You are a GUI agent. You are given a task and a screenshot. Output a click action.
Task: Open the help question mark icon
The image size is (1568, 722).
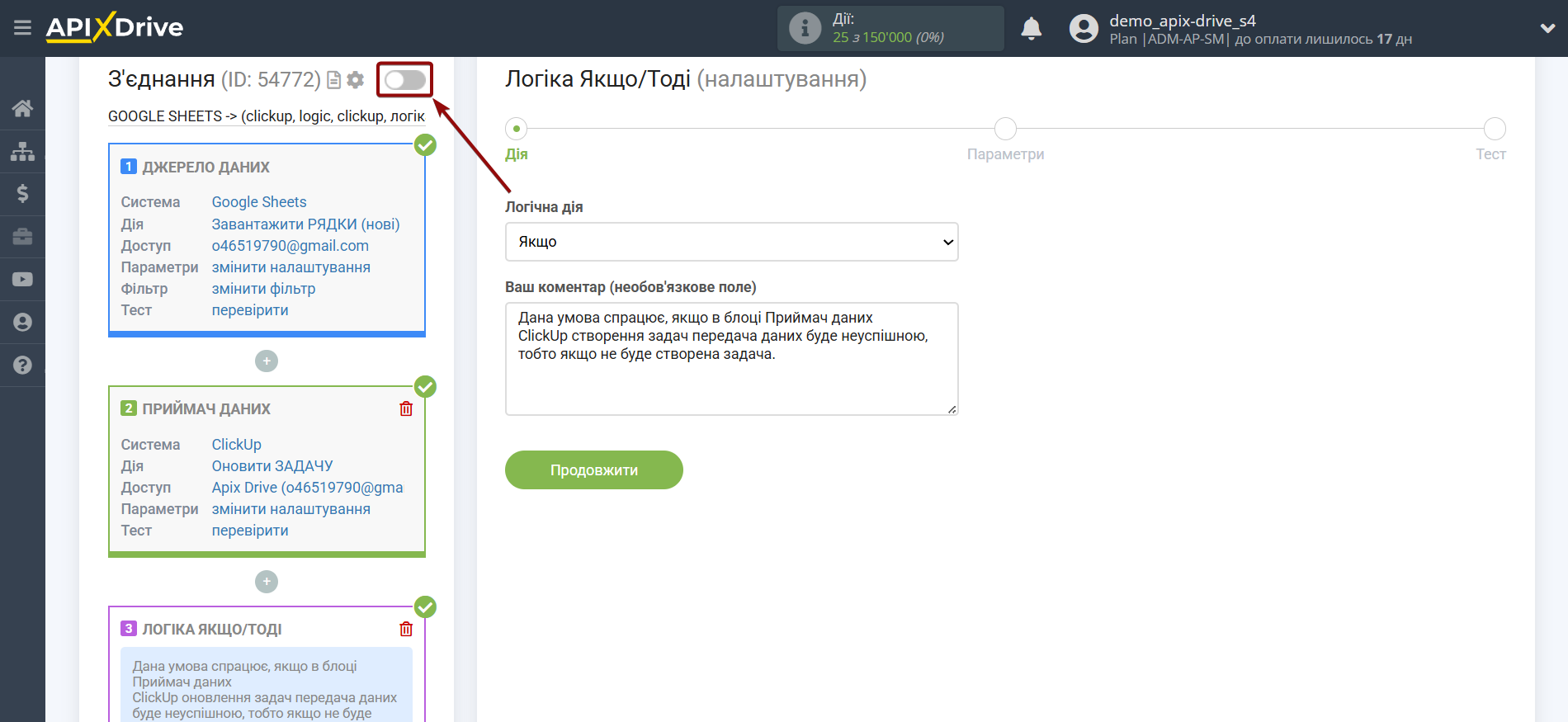22,365
